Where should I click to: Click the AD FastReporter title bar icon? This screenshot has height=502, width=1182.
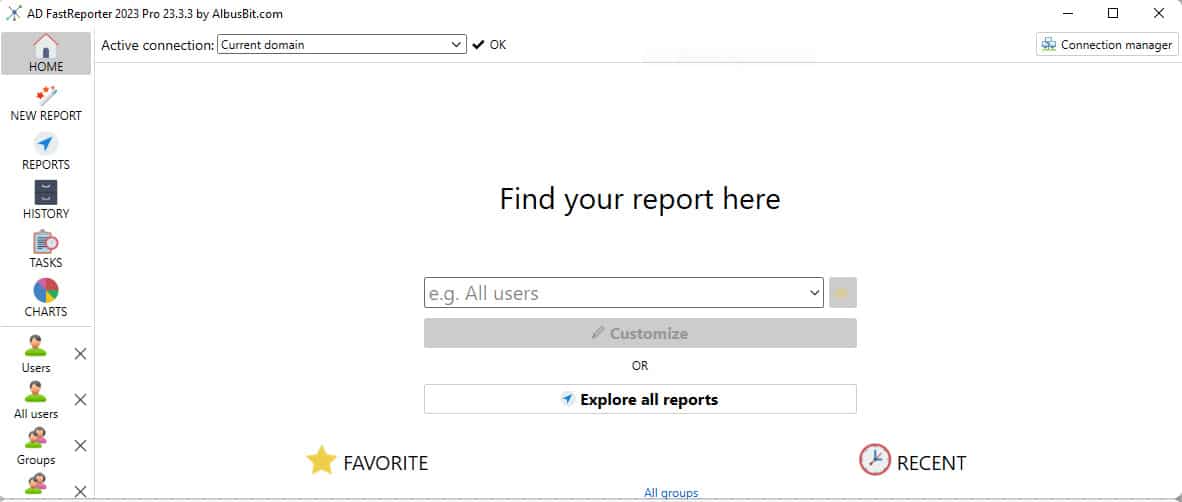click(14, 14)
